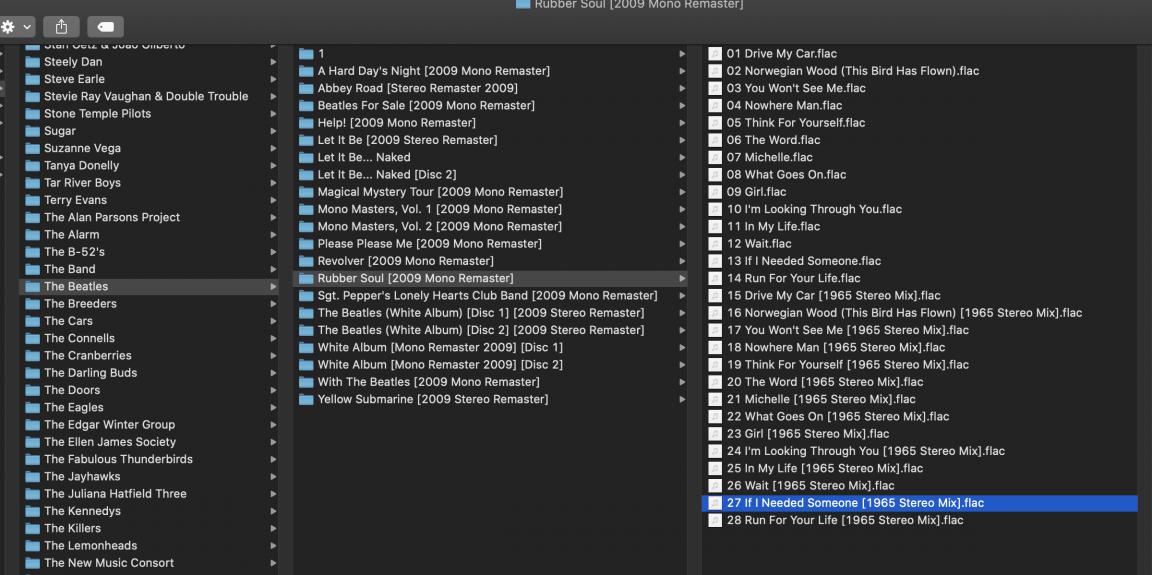
Task: Click the file icon for 01 Drive My Car.flac
Action: 715,54
